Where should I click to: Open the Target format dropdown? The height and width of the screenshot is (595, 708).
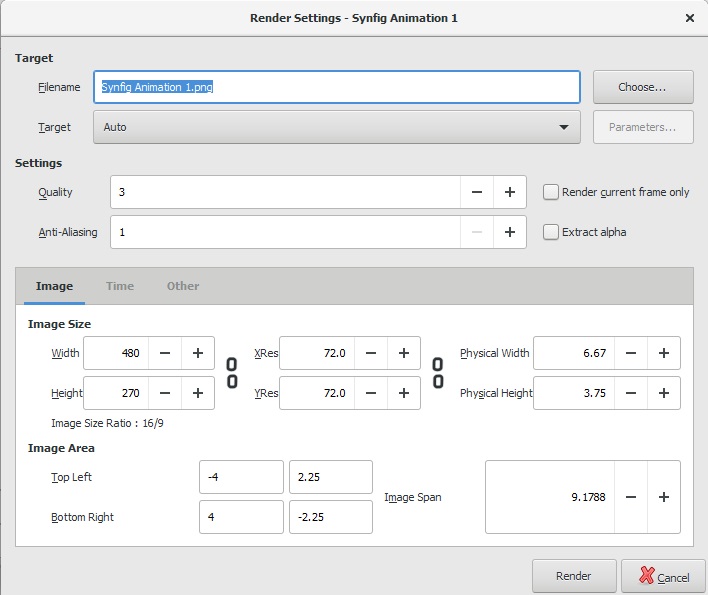pyautogui.click(x=336, y=127)
